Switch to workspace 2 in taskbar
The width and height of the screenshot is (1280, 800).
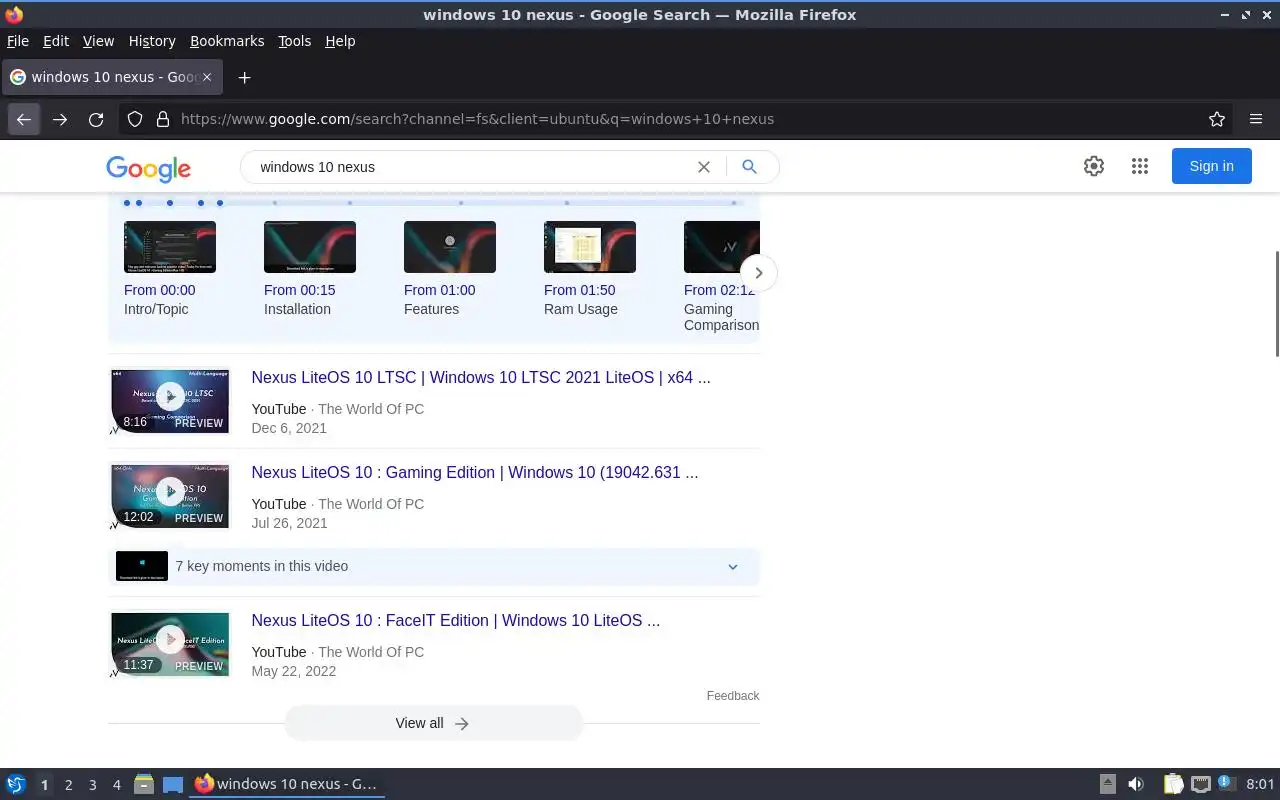[68, 785]
